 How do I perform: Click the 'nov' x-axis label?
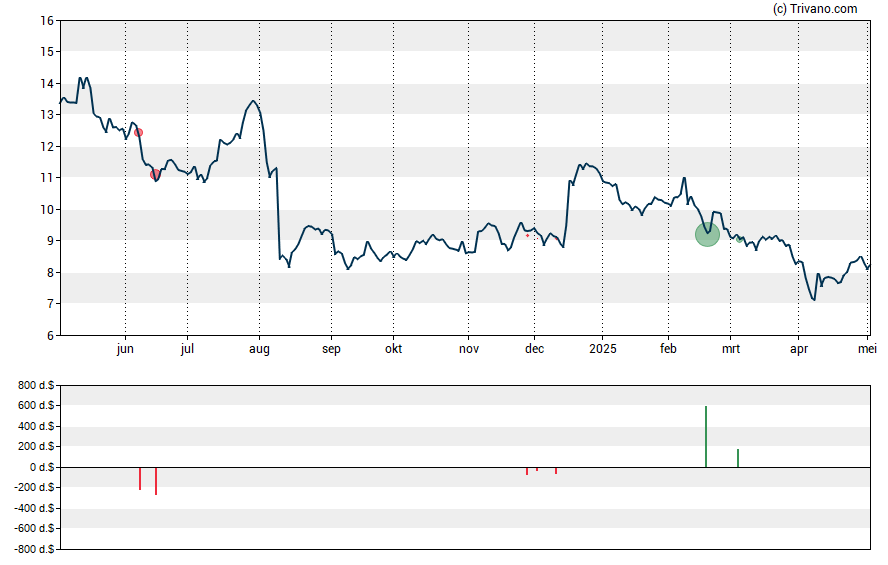click(469, 349)
